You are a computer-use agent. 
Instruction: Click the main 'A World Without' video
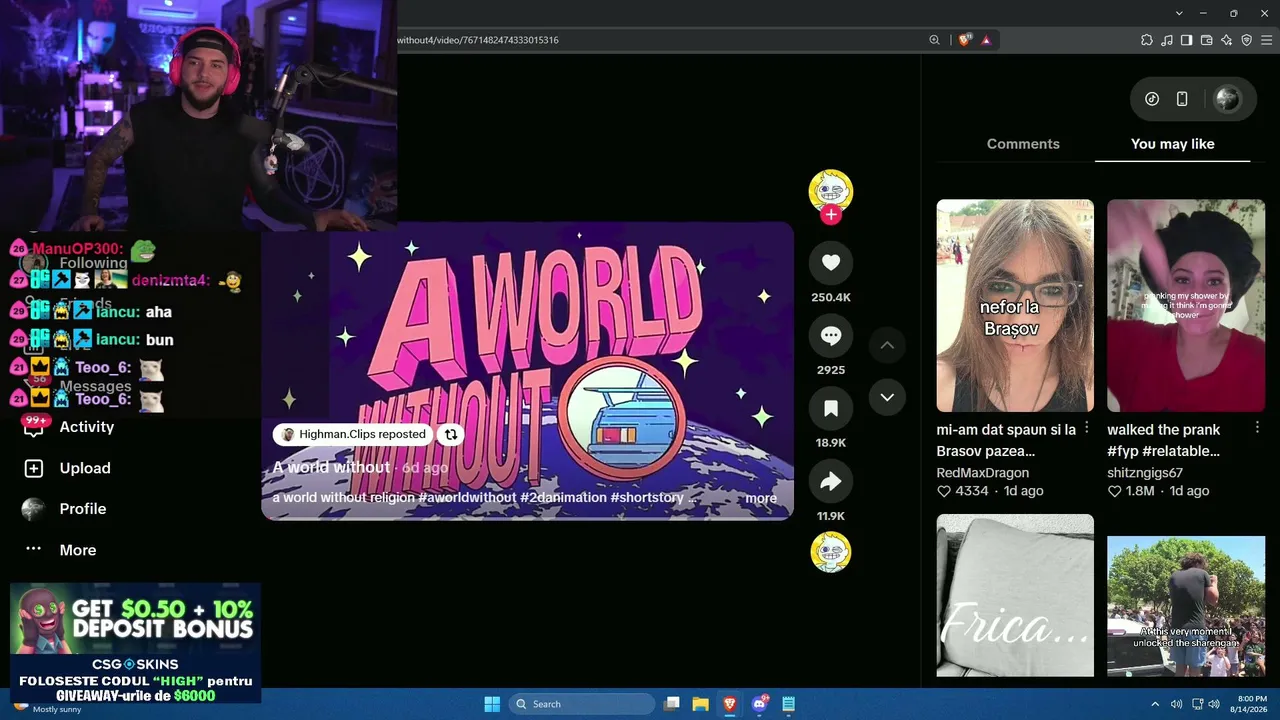click(527, 371)
